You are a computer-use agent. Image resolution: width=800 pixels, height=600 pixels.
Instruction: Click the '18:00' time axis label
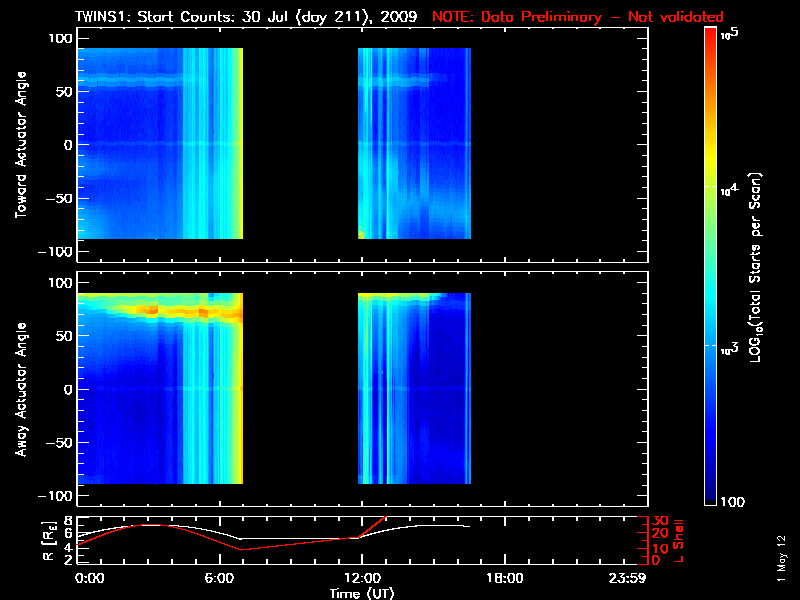tap(505, 578)
